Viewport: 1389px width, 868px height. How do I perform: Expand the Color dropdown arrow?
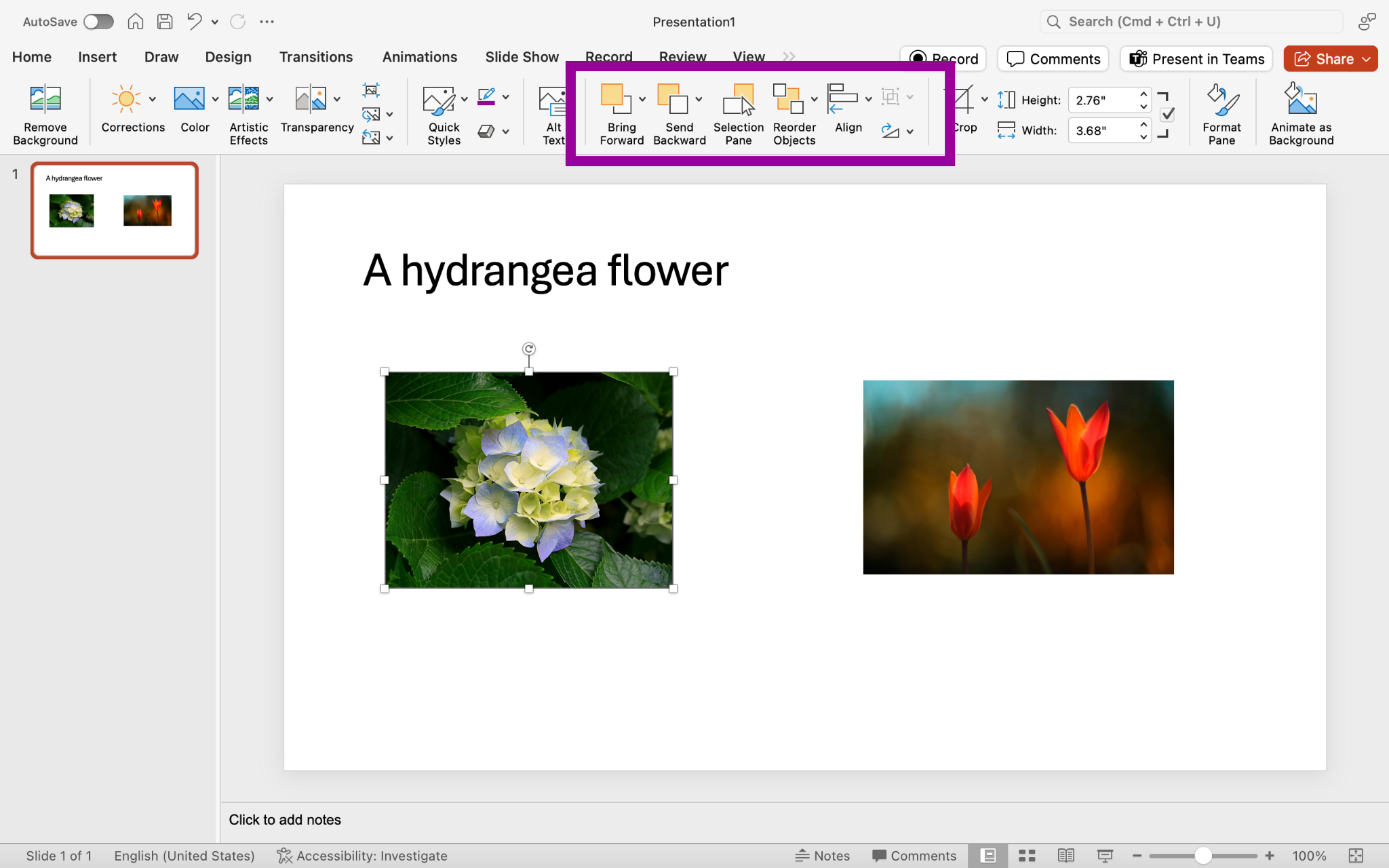[215, 99]
